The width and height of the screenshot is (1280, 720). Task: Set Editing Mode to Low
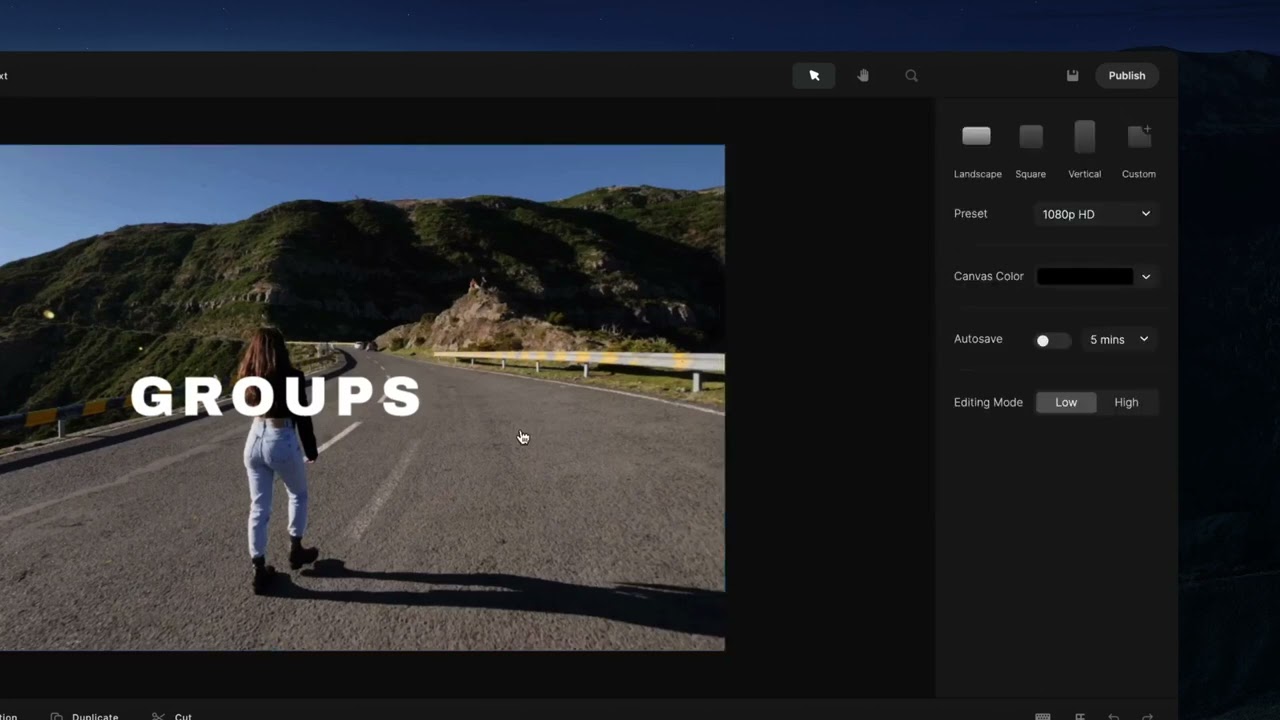(x=1066, y=402)
